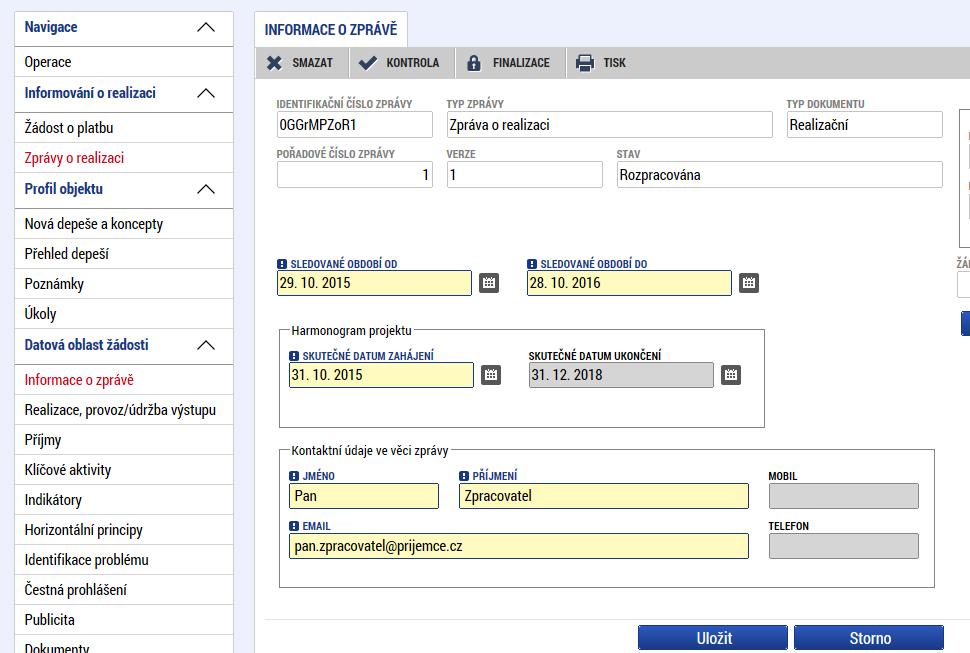Click the Typ dokumentu field
This screenshot has height=653, width=970.
pyautogui.click(x=864, y=125)
